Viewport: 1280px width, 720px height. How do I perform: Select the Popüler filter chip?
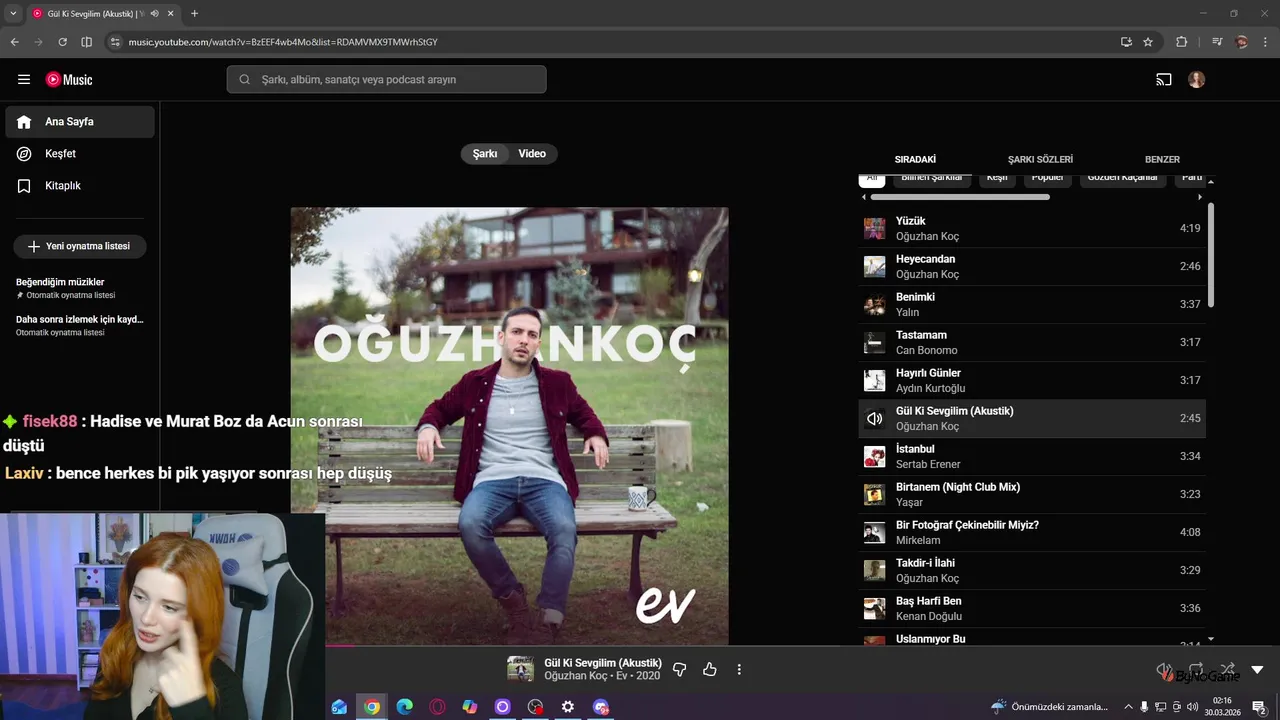click(x=1047, y=179)
